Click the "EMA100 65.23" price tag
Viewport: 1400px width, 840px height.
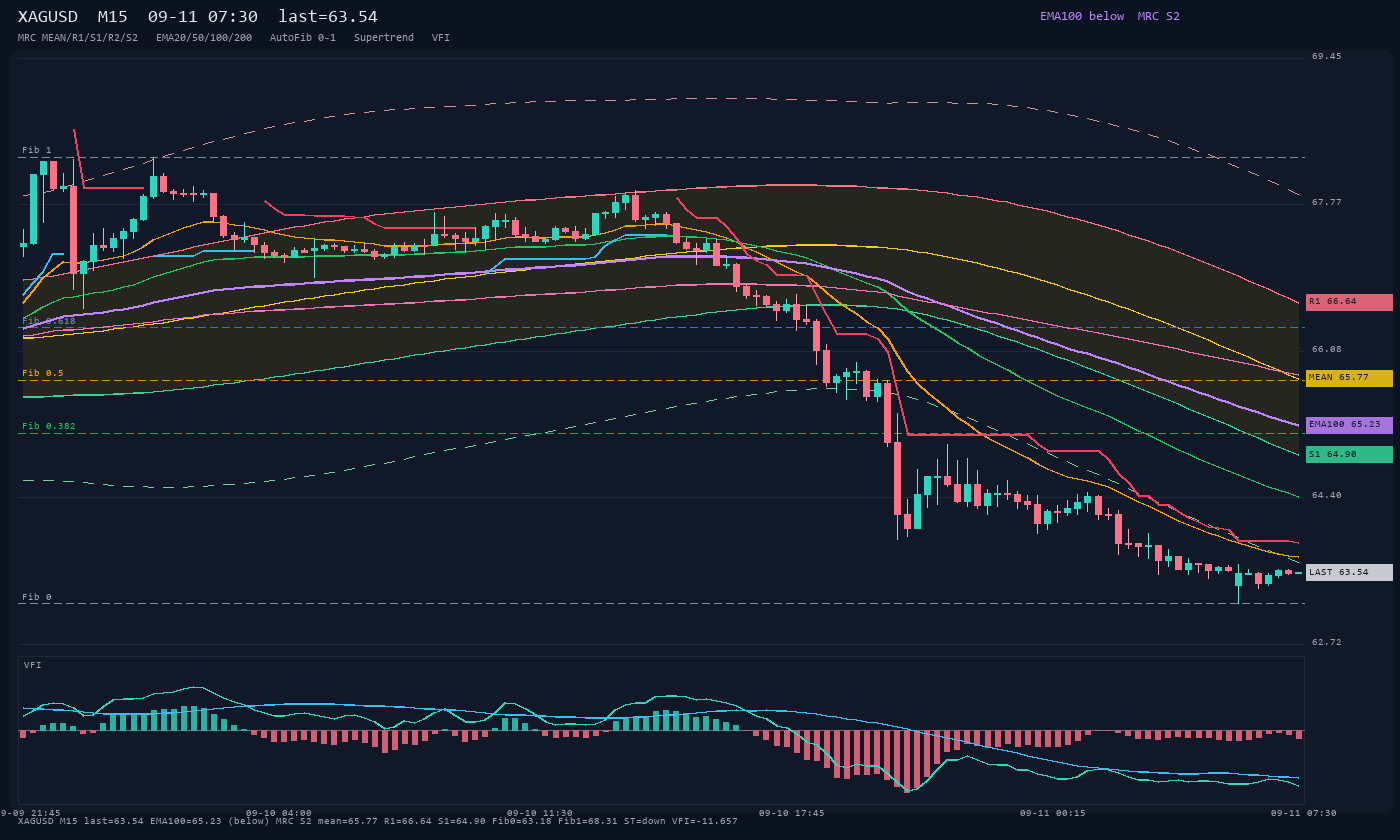1349,425
